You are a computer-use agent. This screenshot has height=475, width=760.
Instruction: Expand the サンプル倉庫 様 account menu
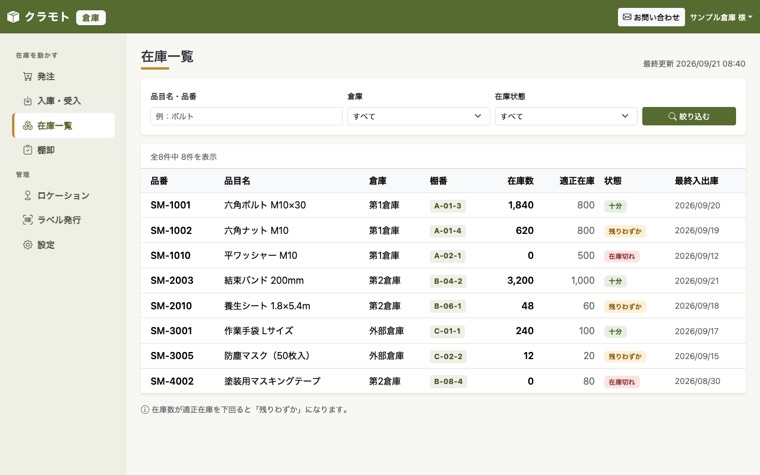pyautogui.click(x=721, y=17)
